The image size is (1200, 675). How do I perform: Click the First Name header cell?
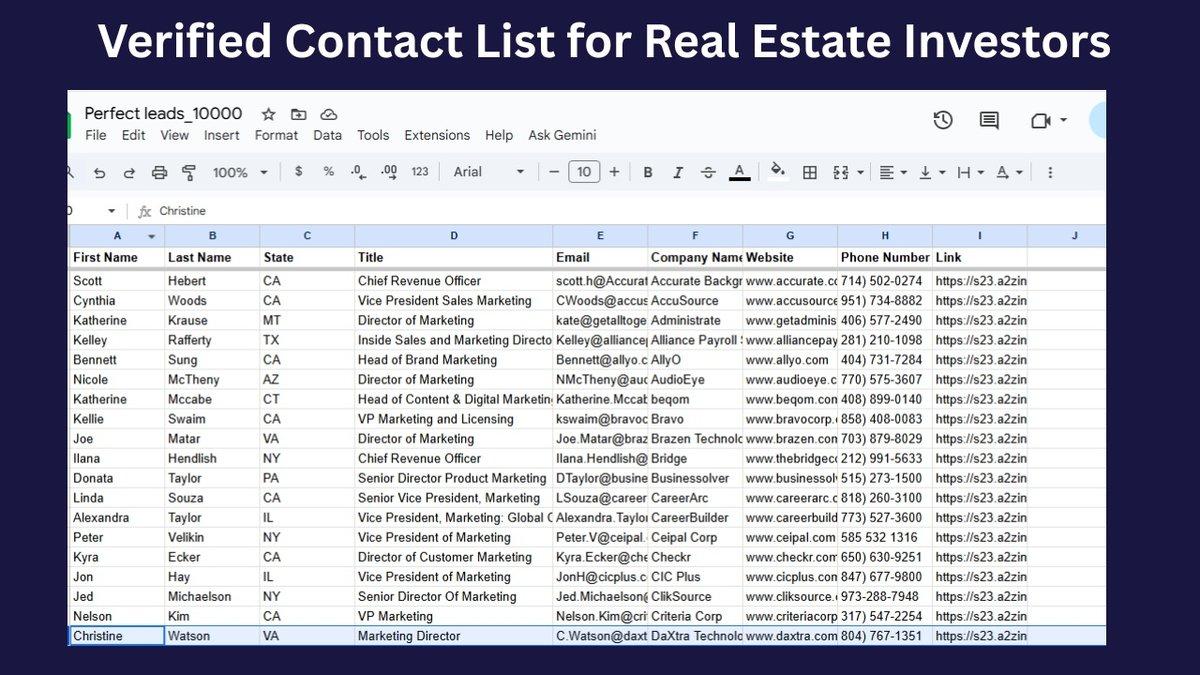[x=116, y=257]
